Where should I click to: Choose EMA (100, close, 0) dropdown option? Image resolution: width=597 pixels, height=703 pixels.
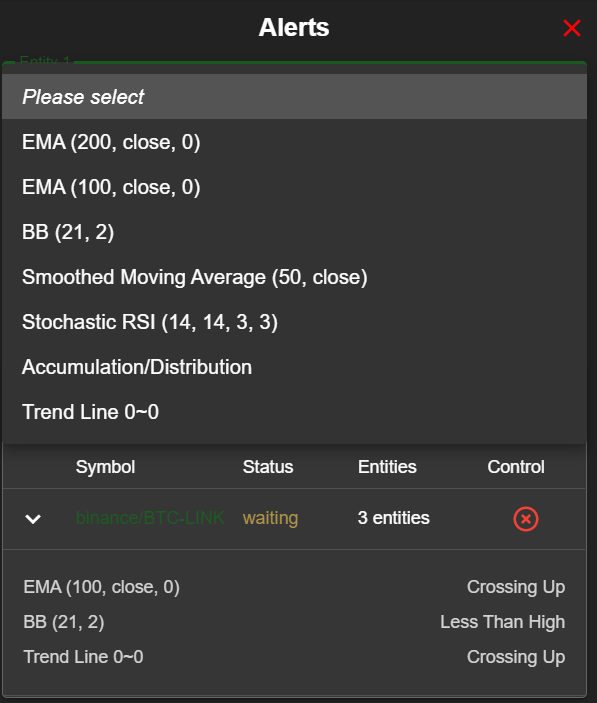(294, 187)
